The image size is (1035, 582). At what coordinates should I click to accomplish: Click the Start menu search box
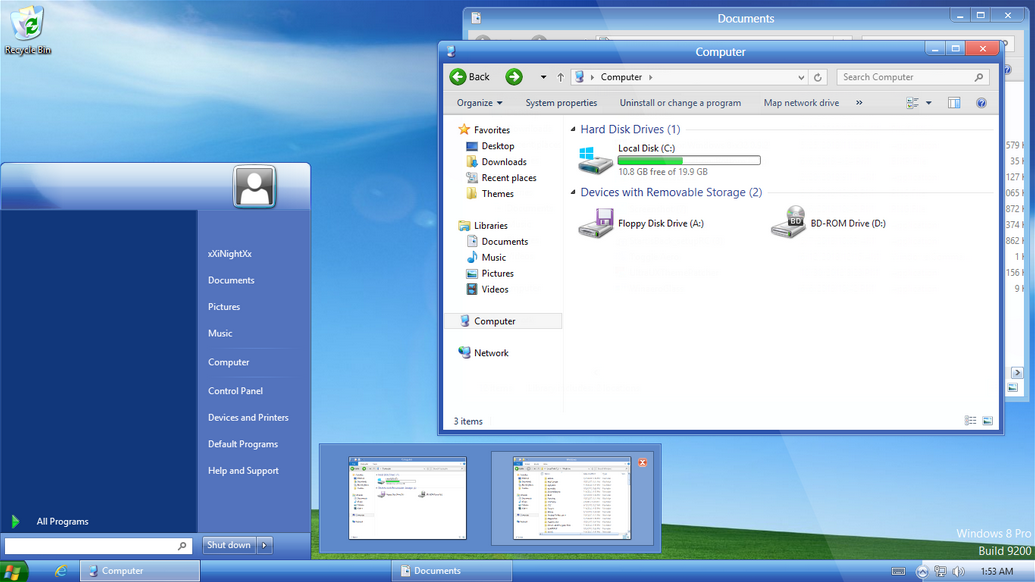point(98,546)
